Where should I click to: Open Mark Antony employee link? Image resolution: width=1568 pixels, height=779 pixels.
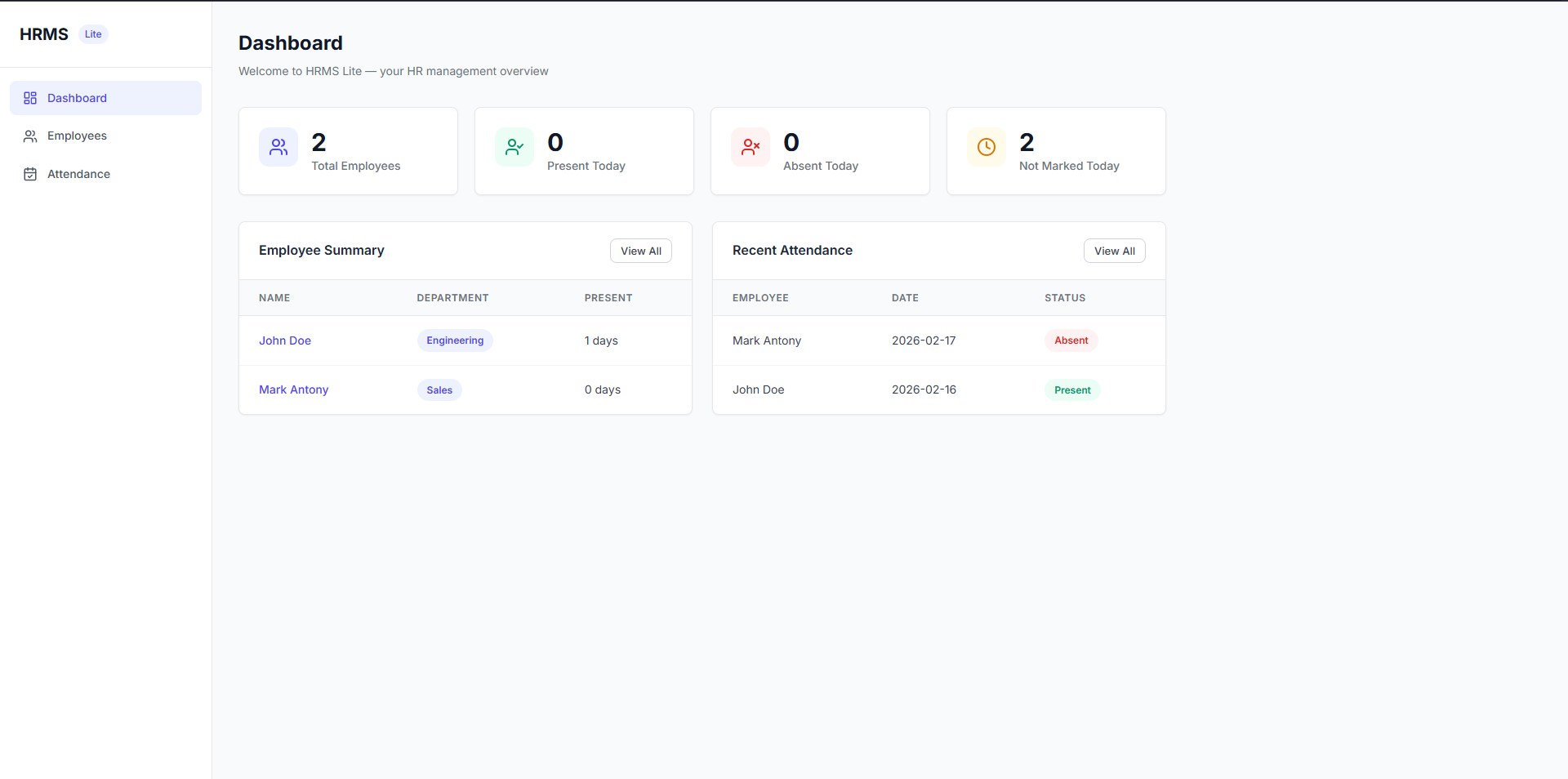click(x=294, y=389)
